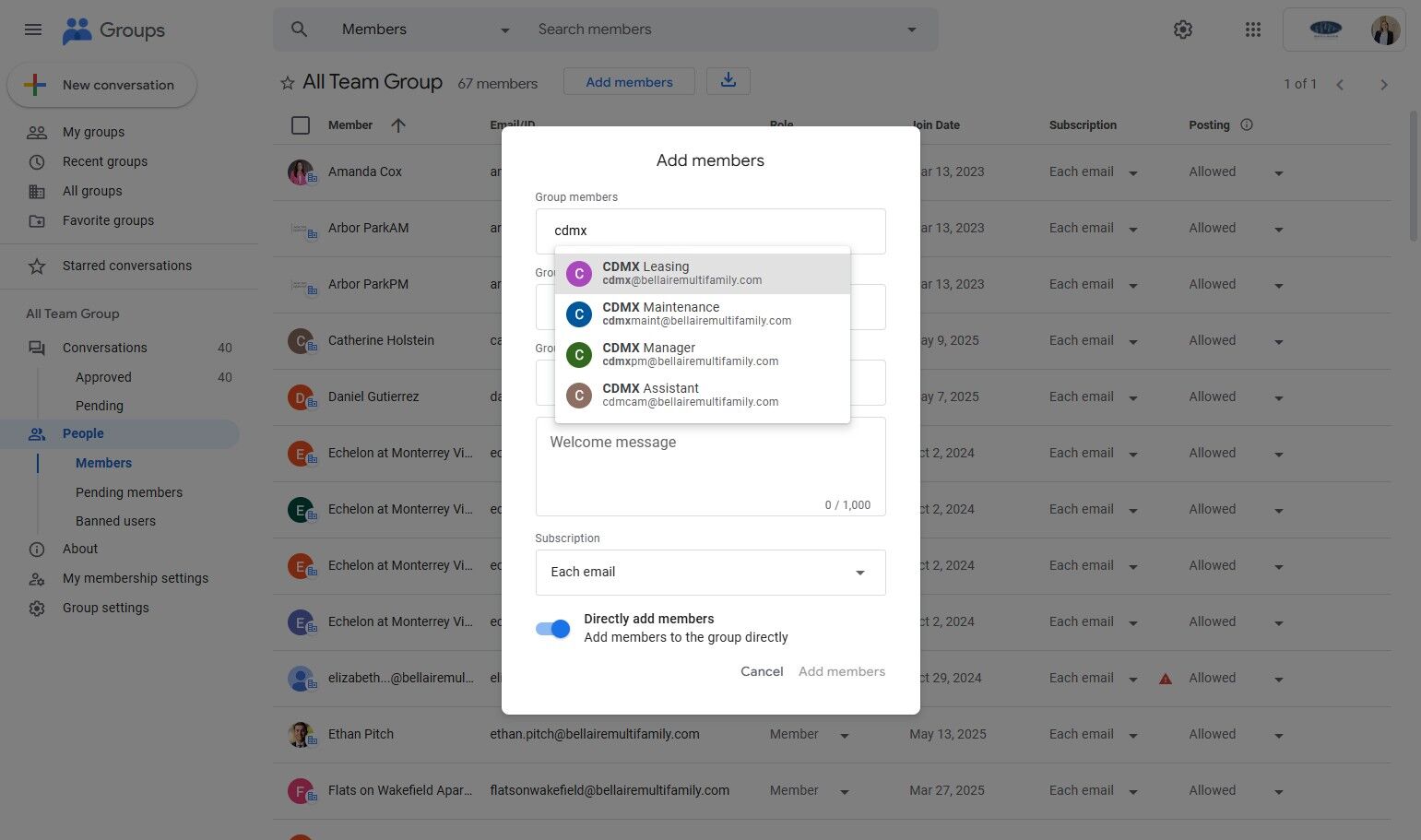The width and height of the screenshot is (1421, 840).
Task: Click the My membership settings icon
Action: 37,579
